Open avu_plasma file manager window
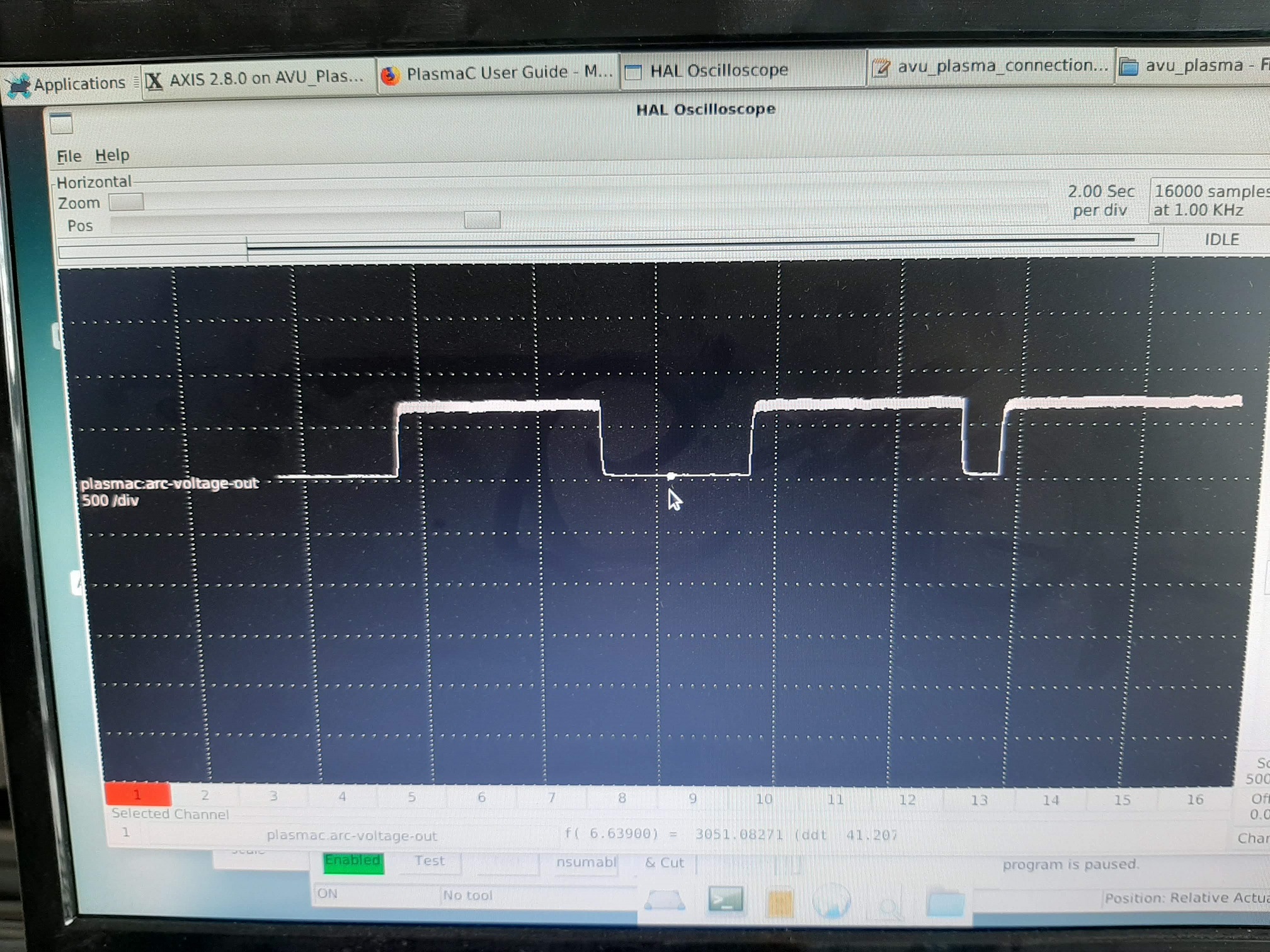 [x=1193, y=65]
